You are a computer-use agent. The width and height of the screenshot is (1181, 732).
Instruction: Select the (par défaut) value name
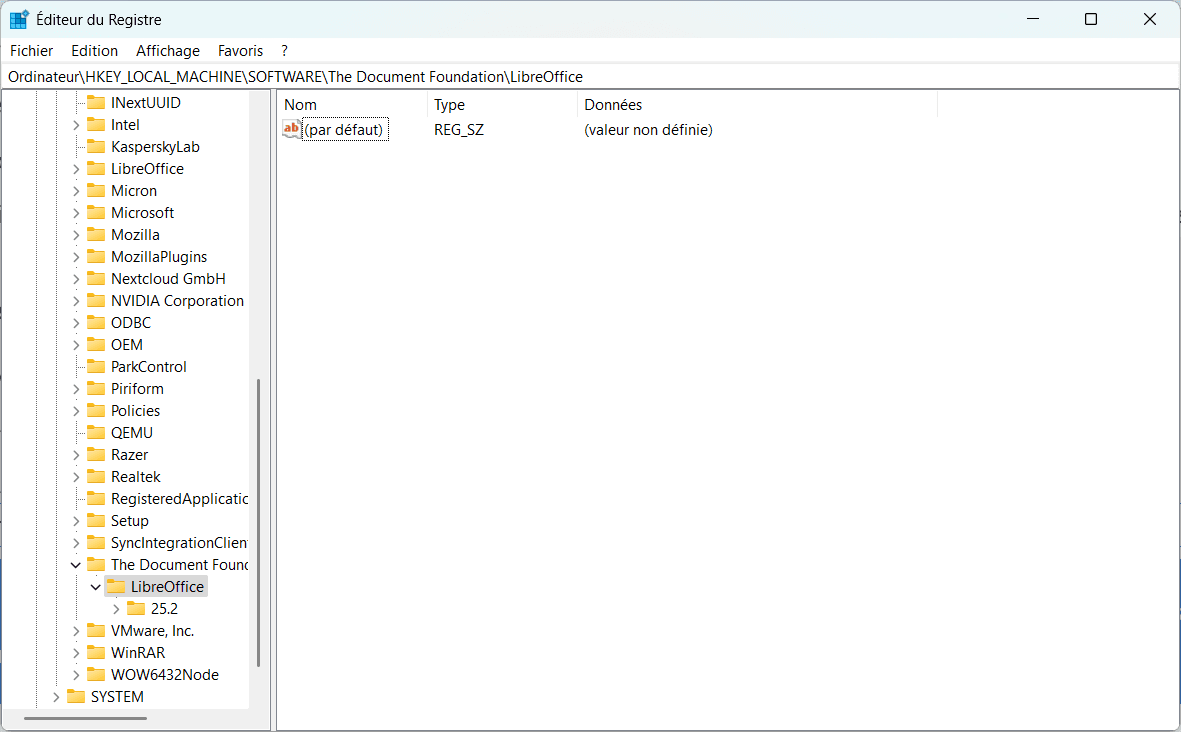pyautogui.click(x=345, y=130)
